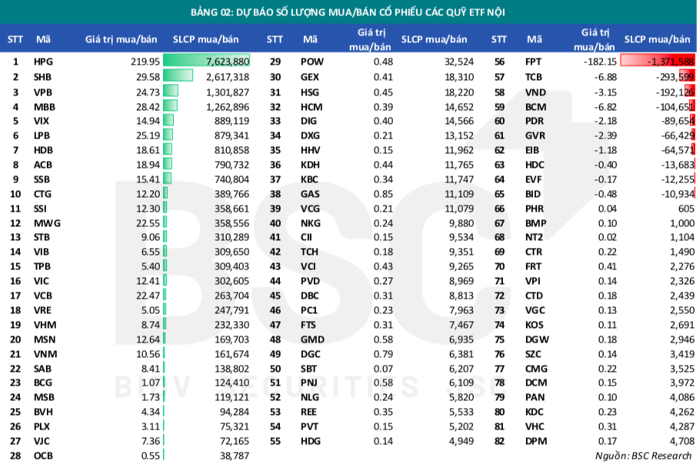The image size is (700, 468).
Task: Click the BẢNG 02 table title heading
Action: (x=349, y=12)
